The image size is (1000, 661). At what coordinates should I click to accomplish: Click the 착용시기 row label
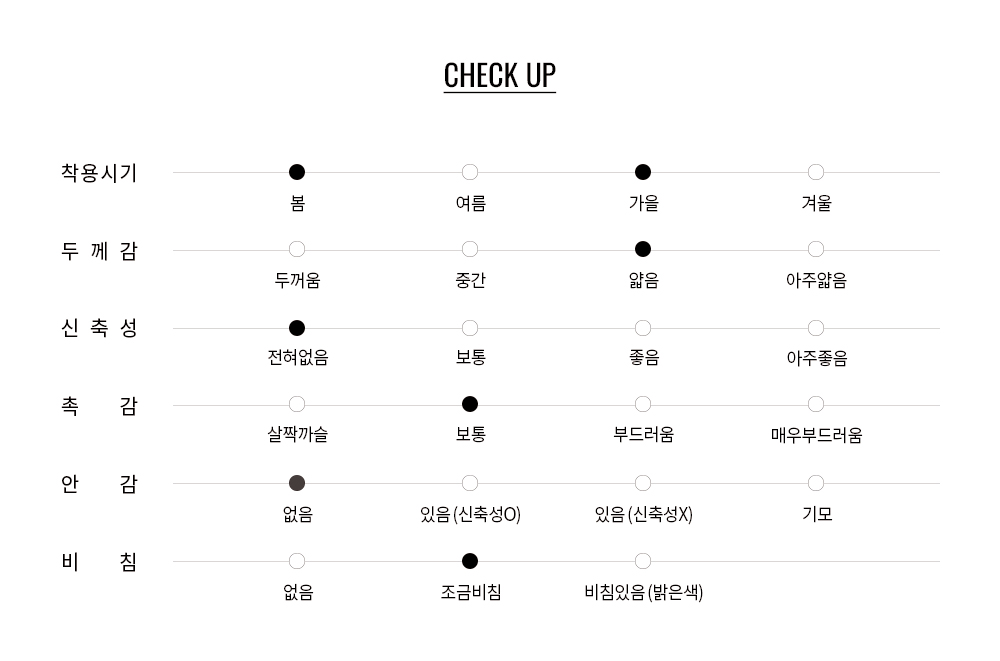tap(99, 173)
